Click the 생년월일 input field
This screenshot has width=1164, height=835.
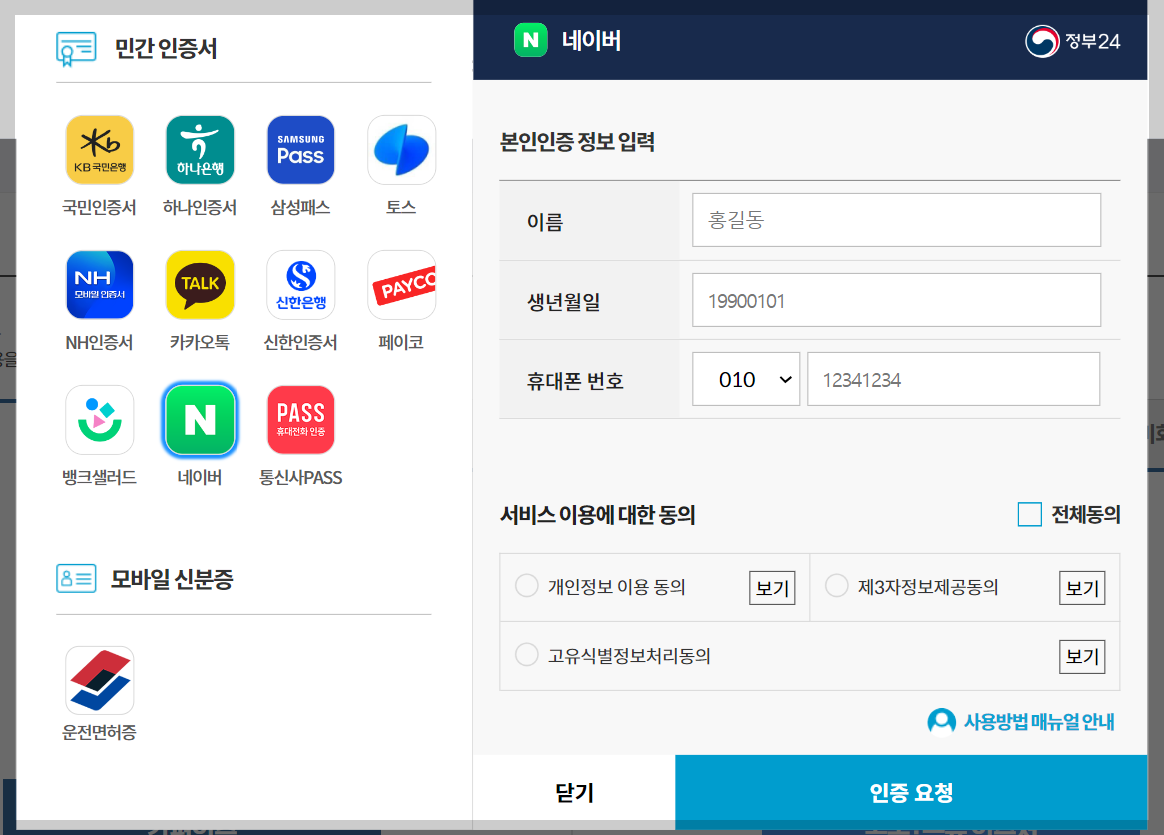(896, 300)
